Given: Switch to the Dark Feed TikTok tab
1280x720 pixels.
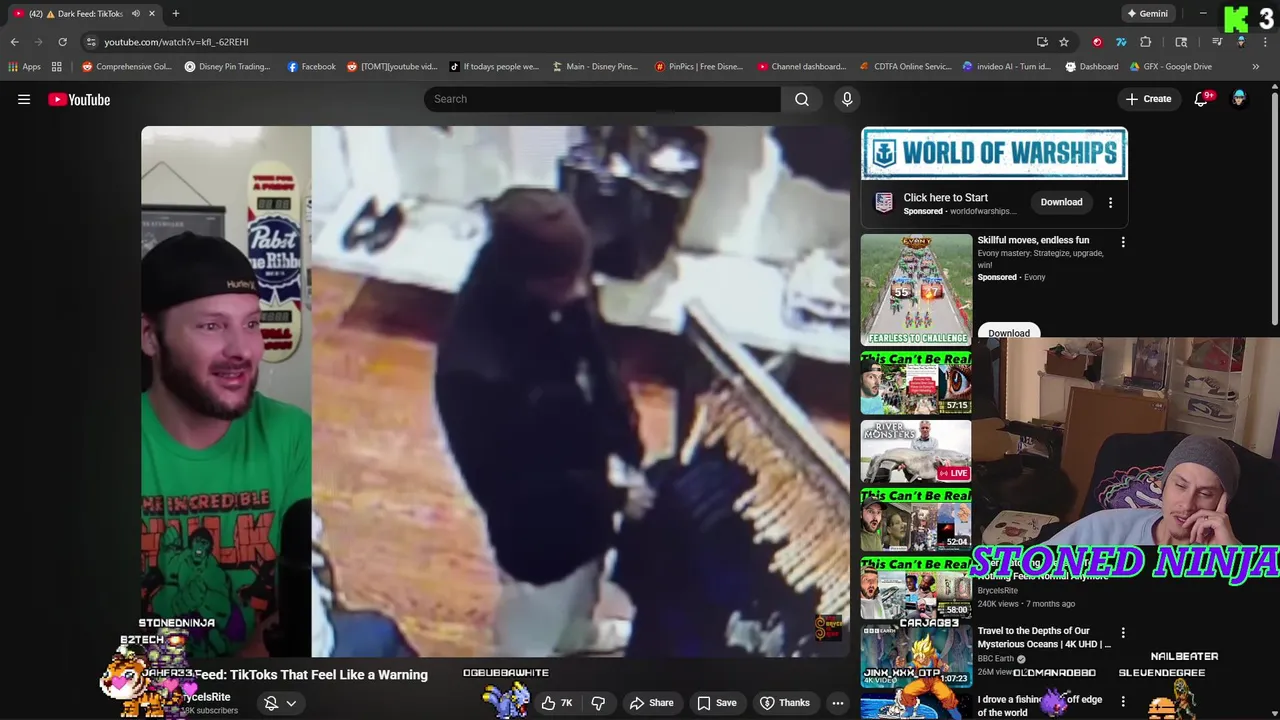Looking at the screenshot, I should (x=82, y=13).
